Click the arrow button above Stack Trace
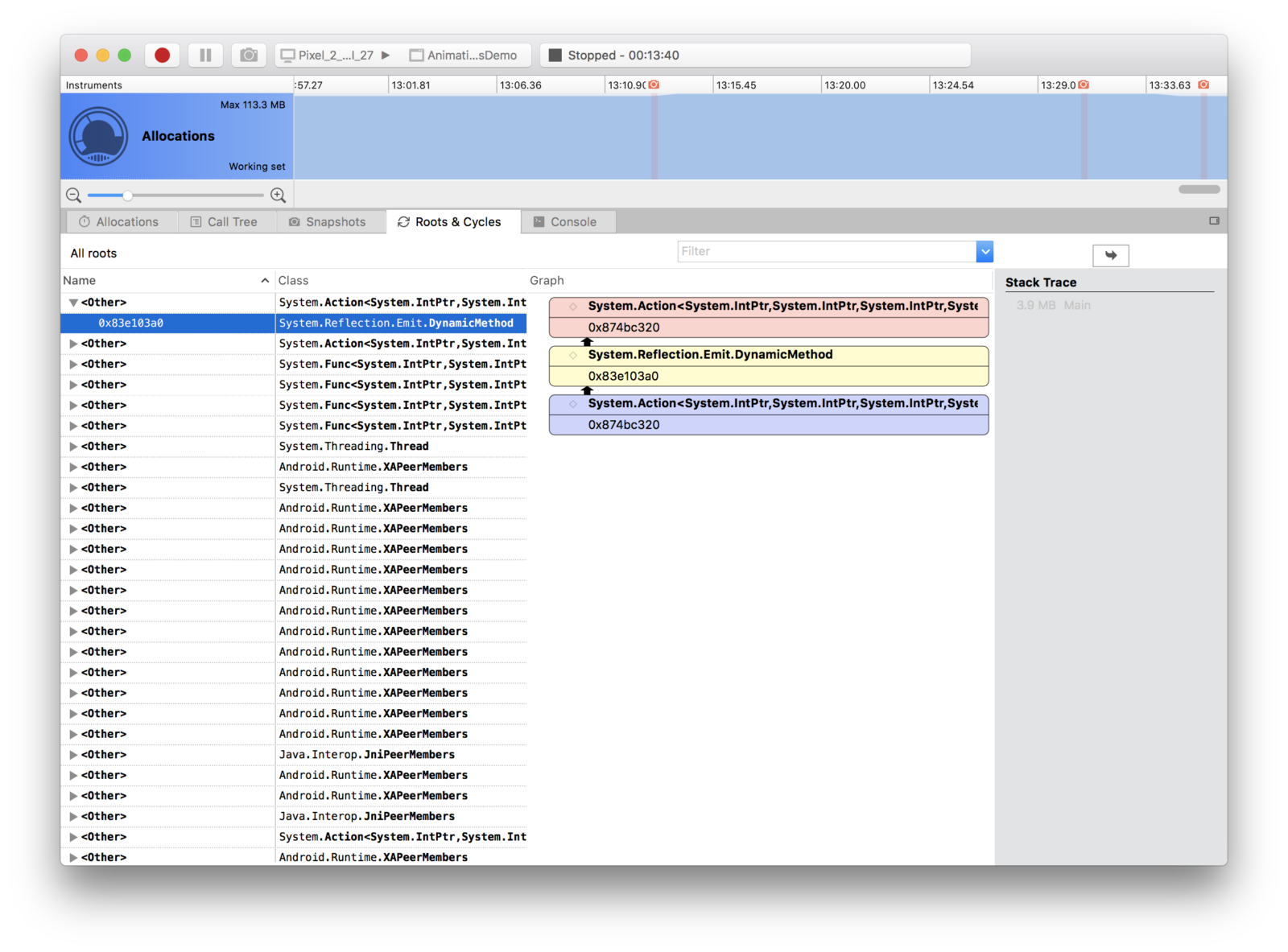The width and height of the screenshot is (1288, 952). 1111,255
